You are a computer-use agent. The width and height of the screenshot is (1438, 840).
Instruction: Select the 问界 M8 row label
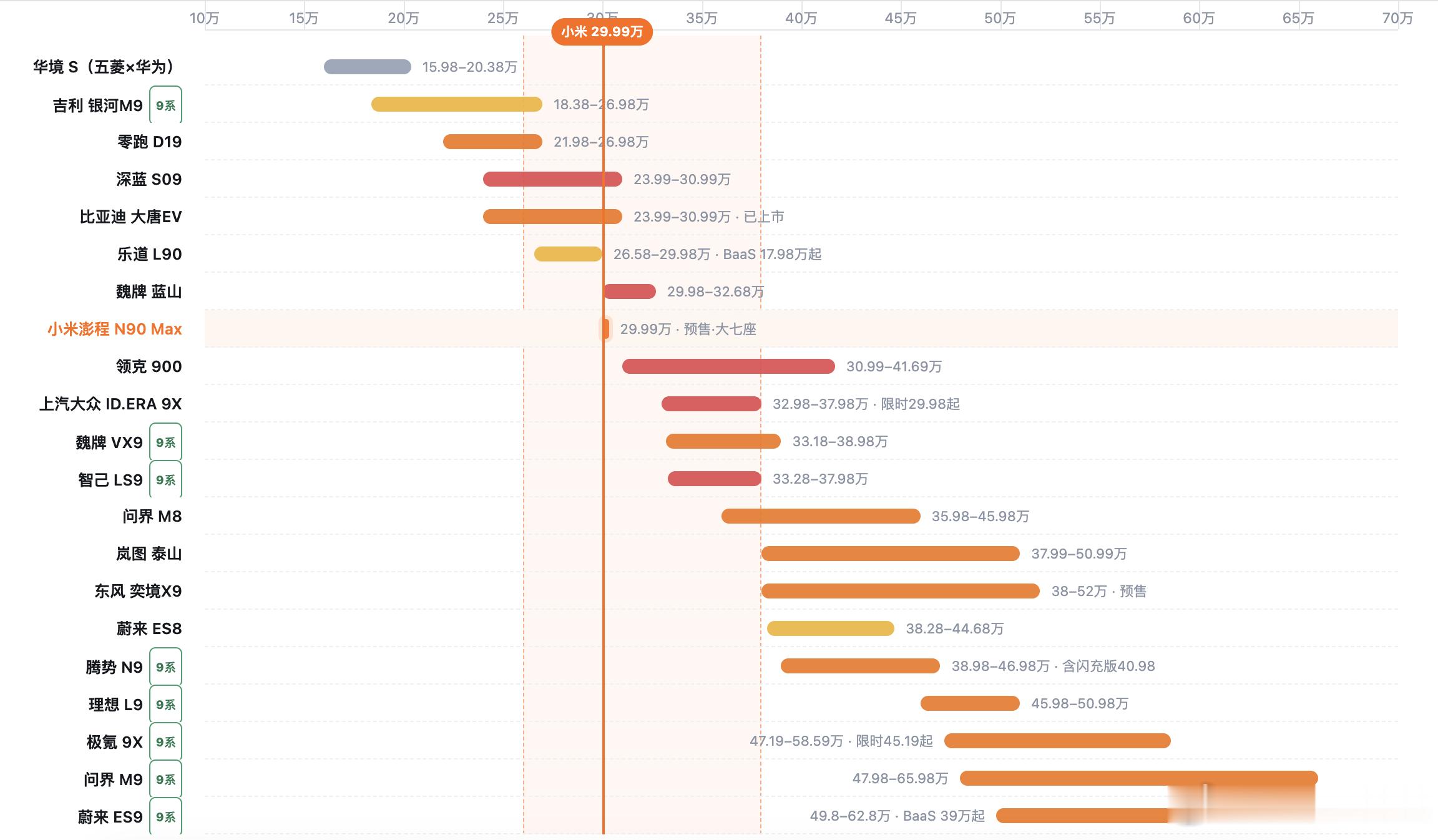(152, 516)
